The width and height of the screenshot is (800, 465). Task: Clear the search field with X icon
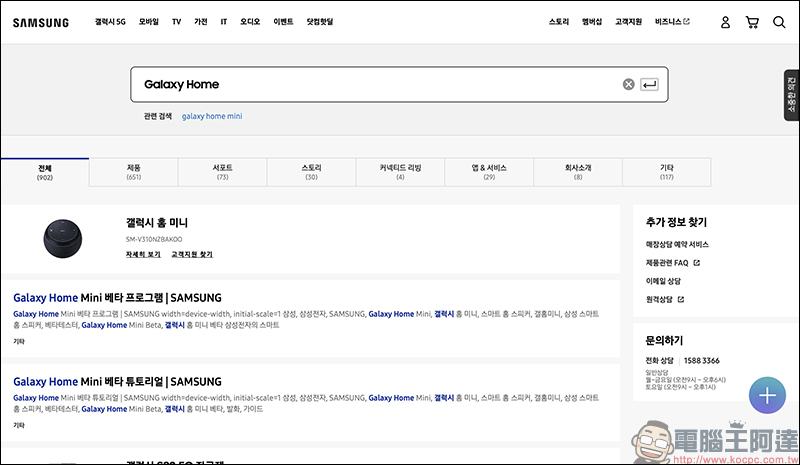629,84
